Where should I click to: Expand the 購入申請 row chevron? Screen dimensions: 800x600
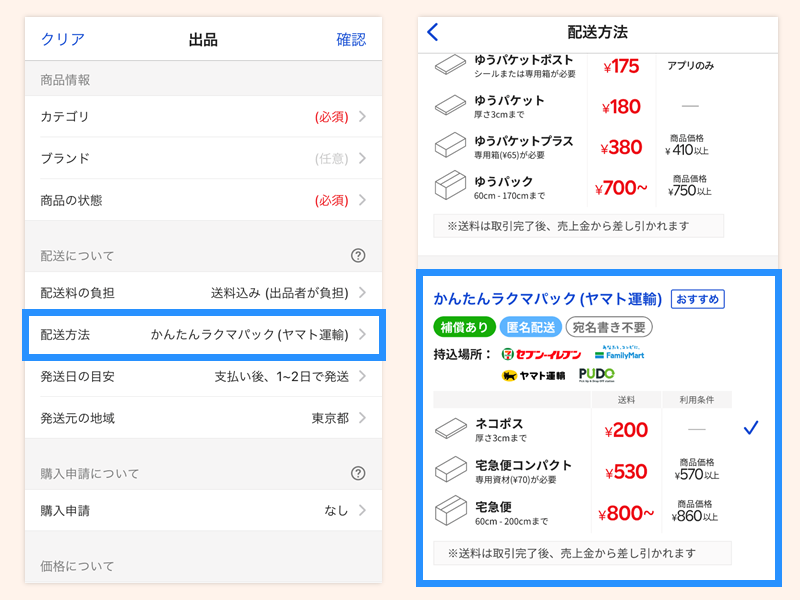pyautogui.click(x=362, y=510)
